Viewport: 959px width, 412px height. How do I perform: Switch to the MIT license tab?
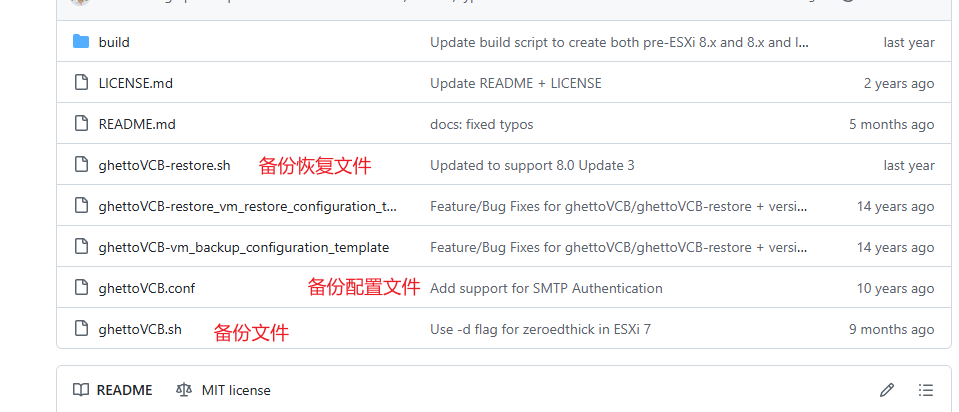tap(223, 390)
